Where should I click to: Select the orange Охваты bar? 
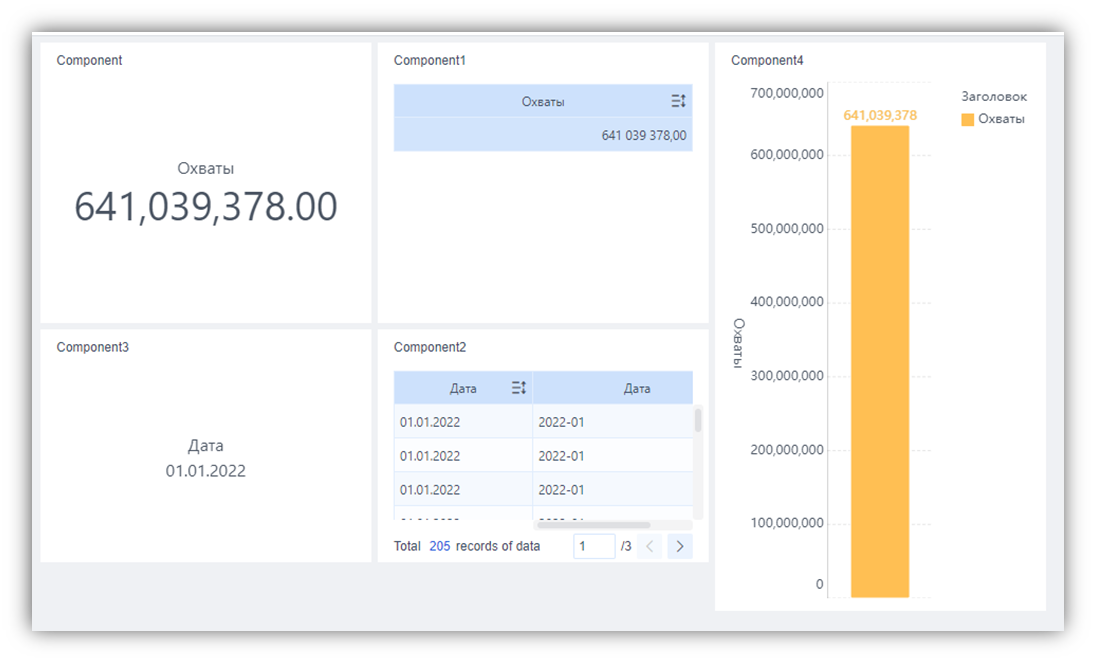coord(879,361)
